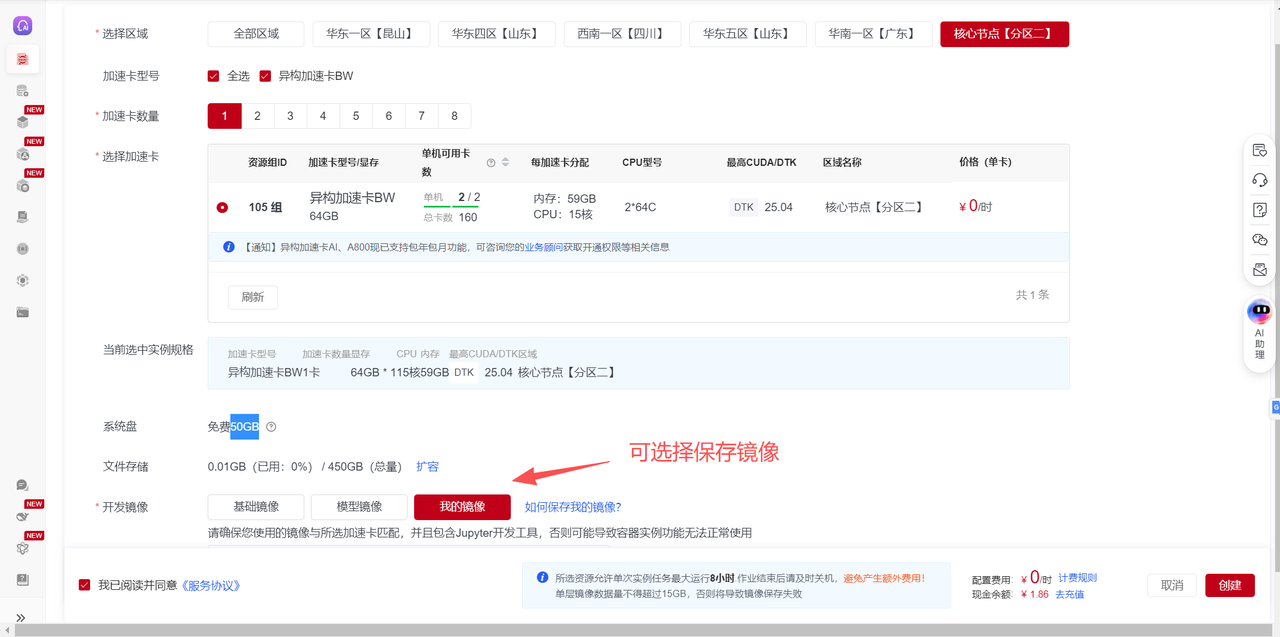This screenshot has width=1280, height=637.
Task: Uncheck the 异构加速卡BW checkbox
Action: 265,76
